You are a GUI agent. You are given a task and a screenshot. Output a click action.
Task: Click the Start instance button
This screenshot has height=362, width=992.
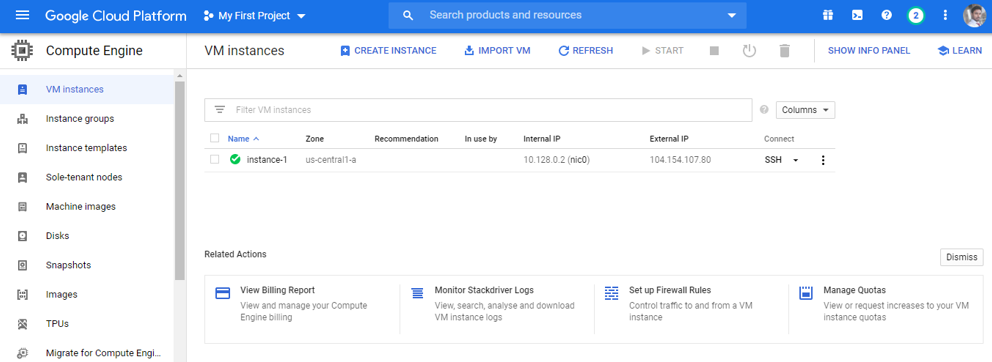663,51
